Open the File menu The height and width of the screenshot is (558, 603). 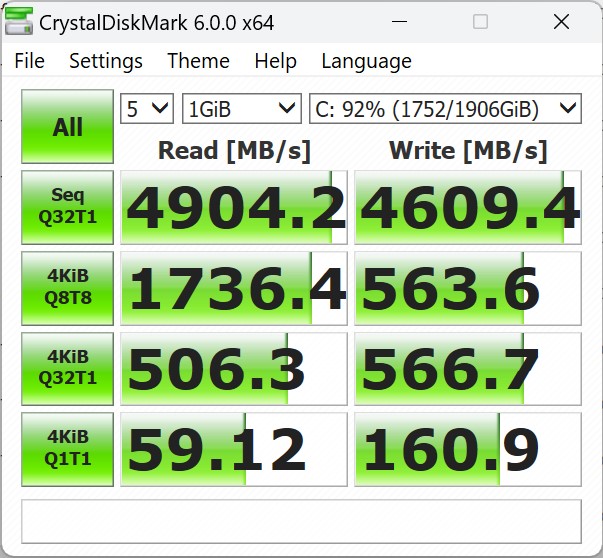29,61
